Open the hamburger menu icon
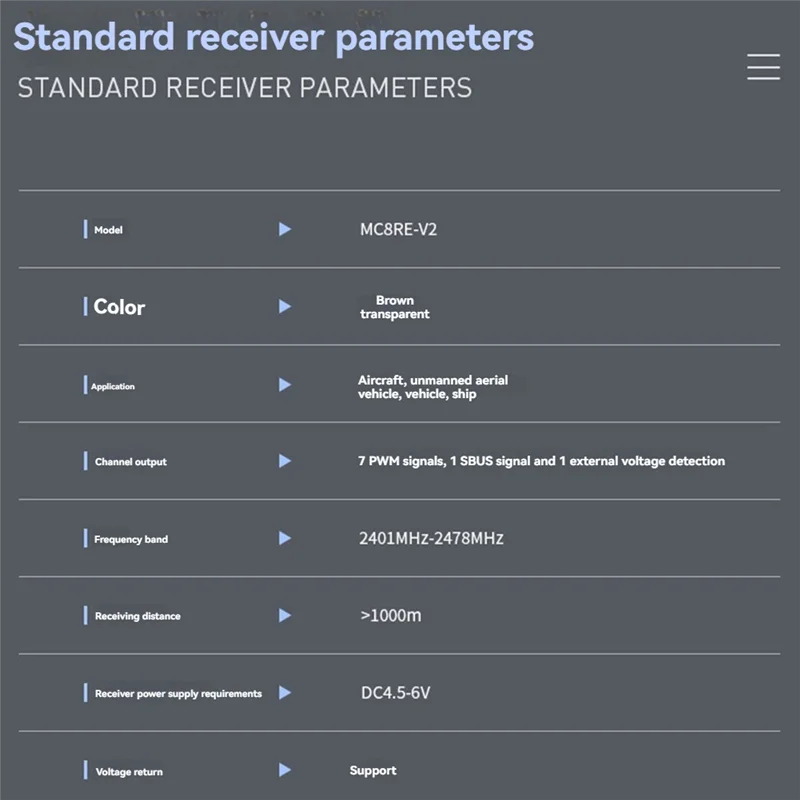The height and width of the screenshot is (800, 800). tap(763, 66)
